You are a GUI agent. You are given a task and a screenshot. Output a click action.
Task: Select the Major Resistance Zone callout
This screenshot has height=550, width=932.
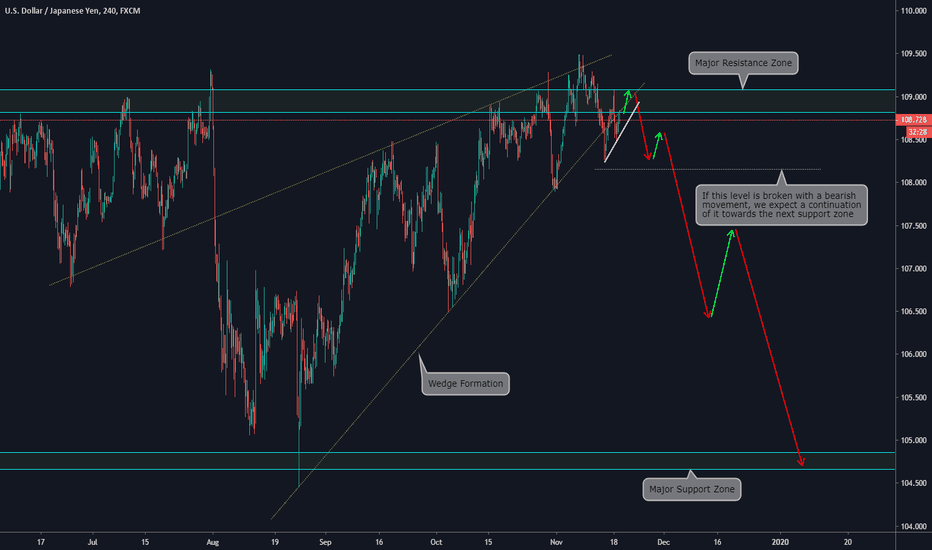pos(745,64)
